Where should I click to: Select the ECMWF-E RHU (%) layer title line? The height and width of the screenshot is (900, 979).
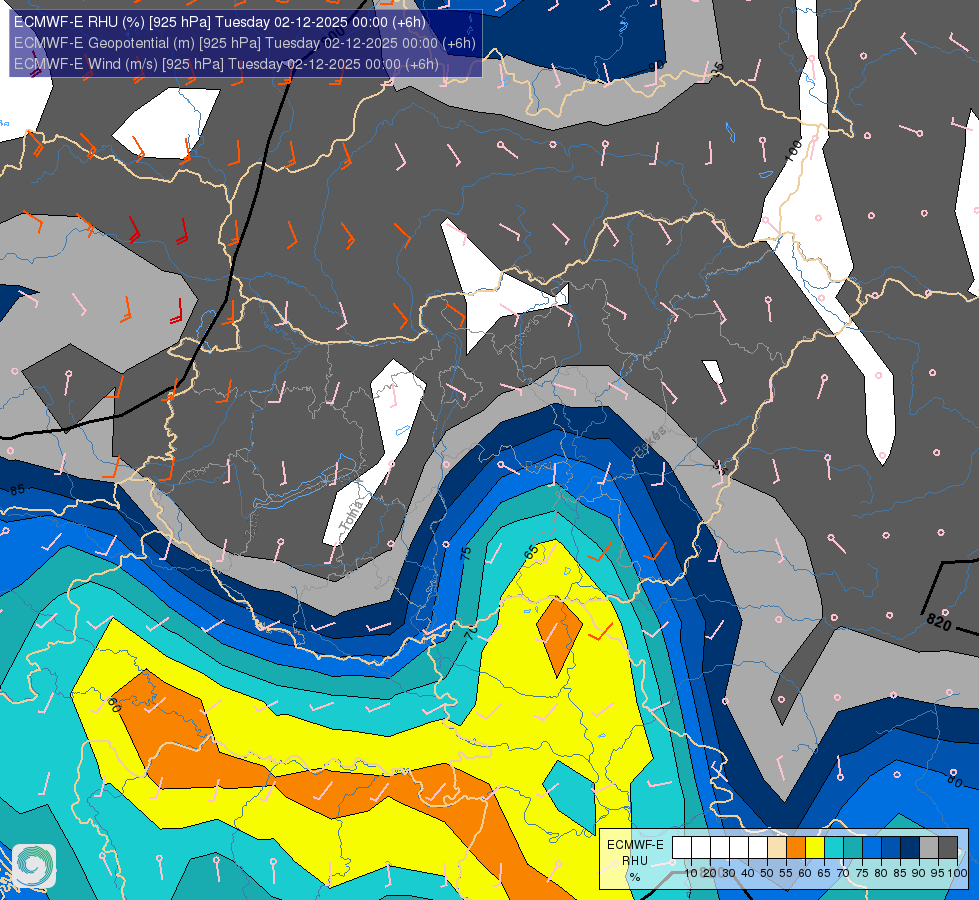pyautogui.click(x=220, y=22)
